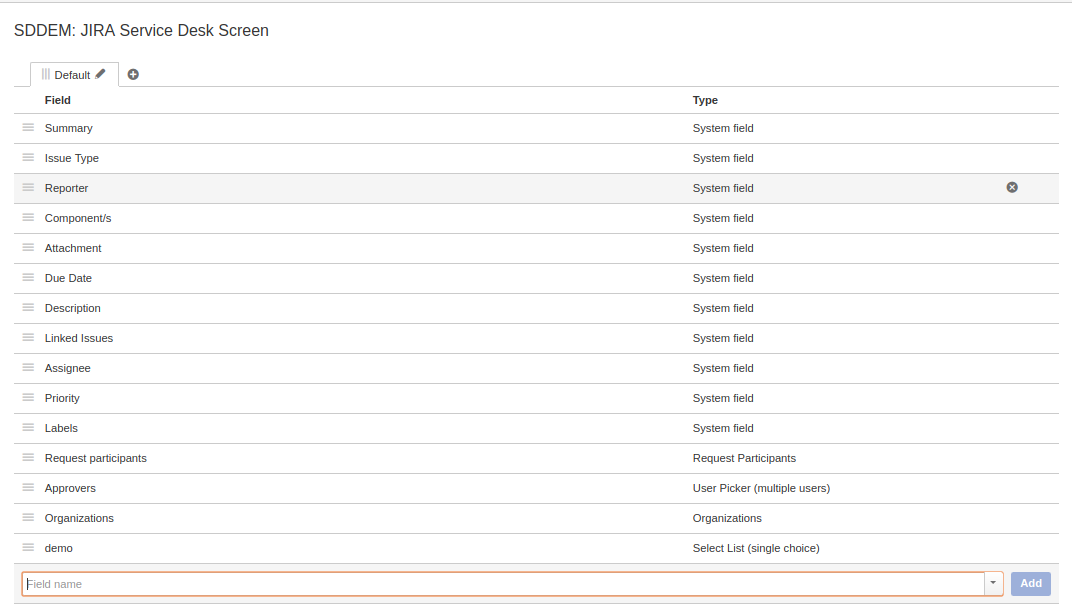Select the drag handle for Due Date

pos(28,277)
